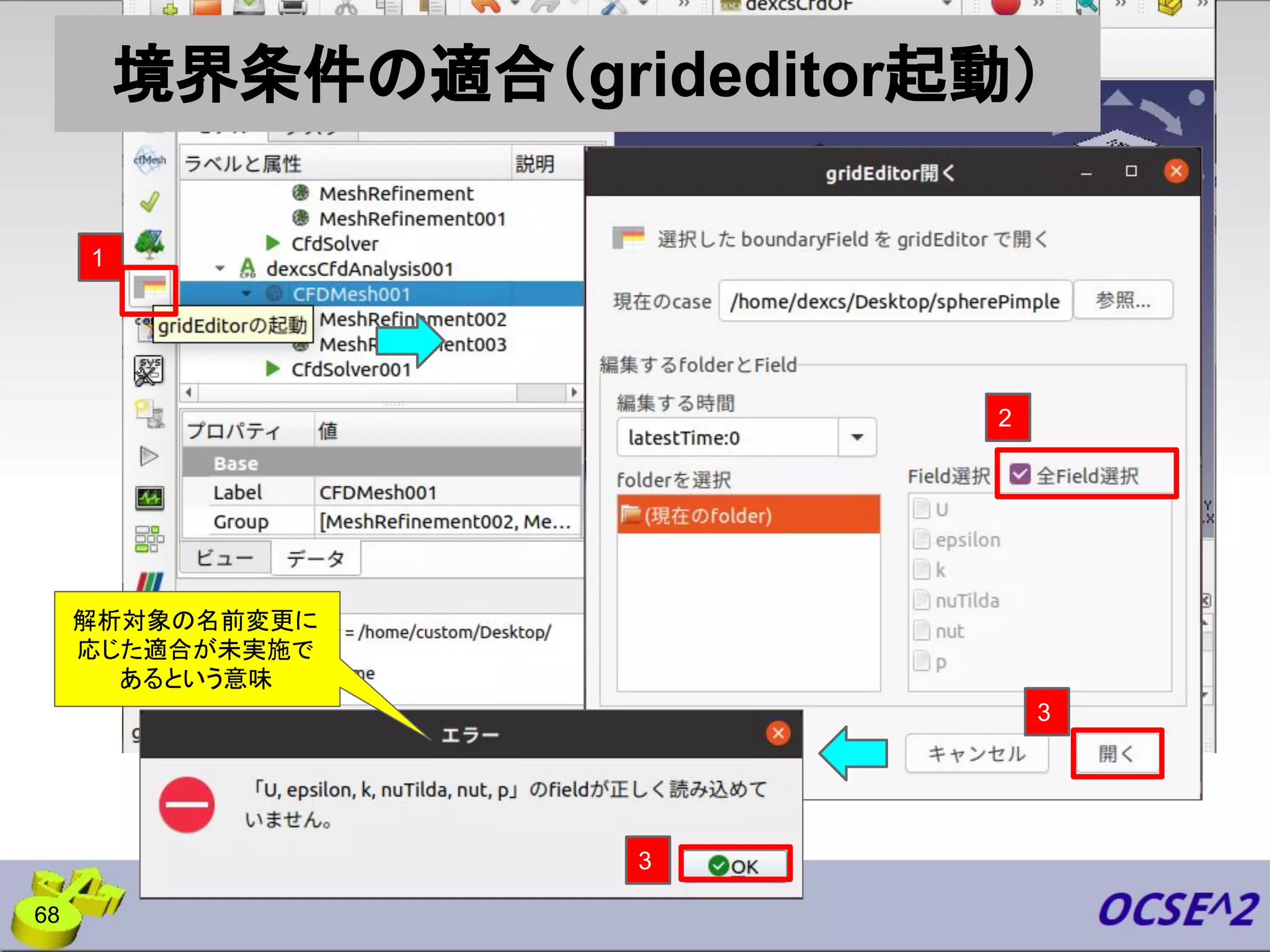
Task: Click the file icon next to k
Action: coord(922,570)
